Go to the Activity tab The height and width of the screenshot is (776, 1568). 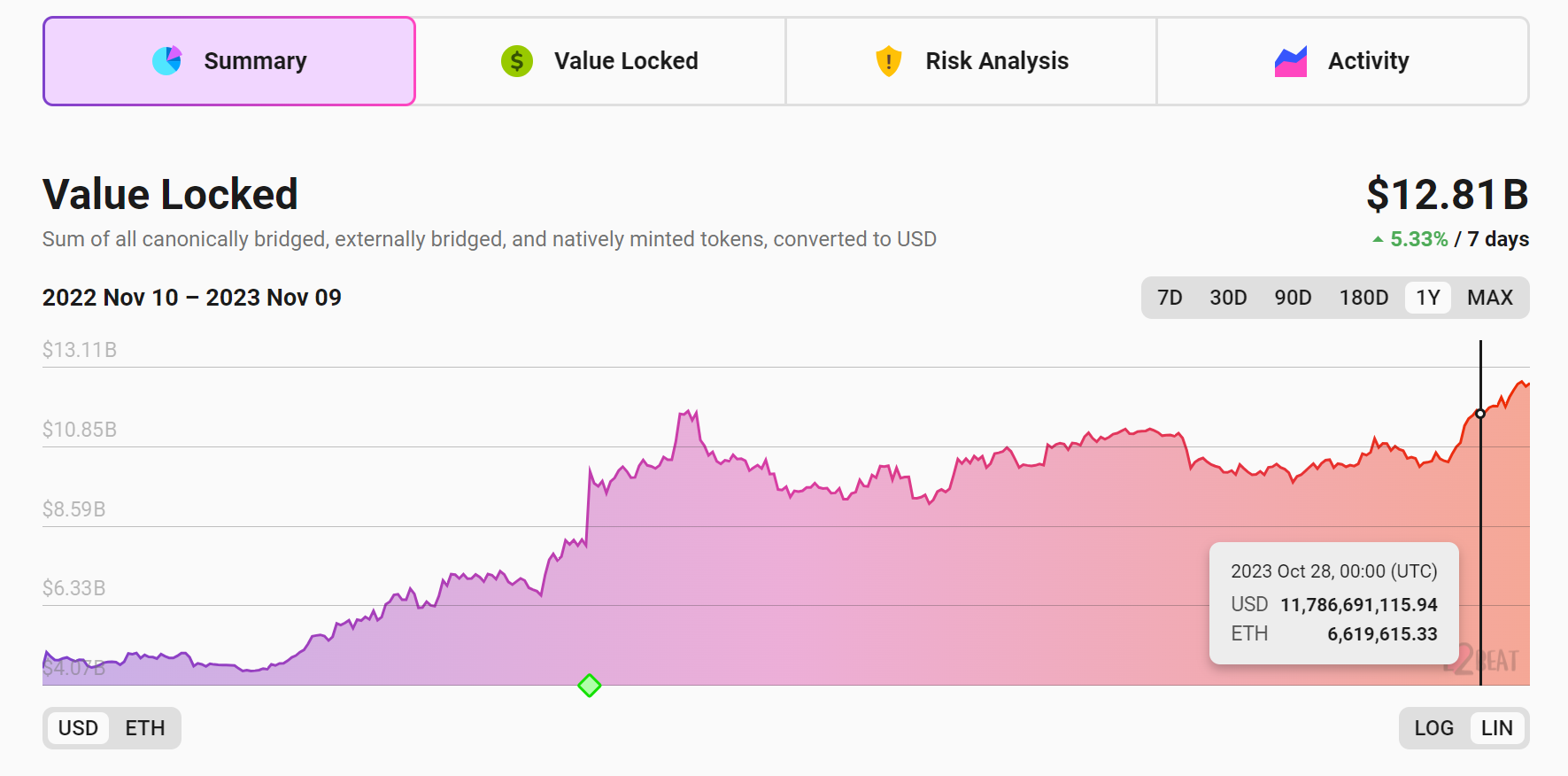point(1342,61)
